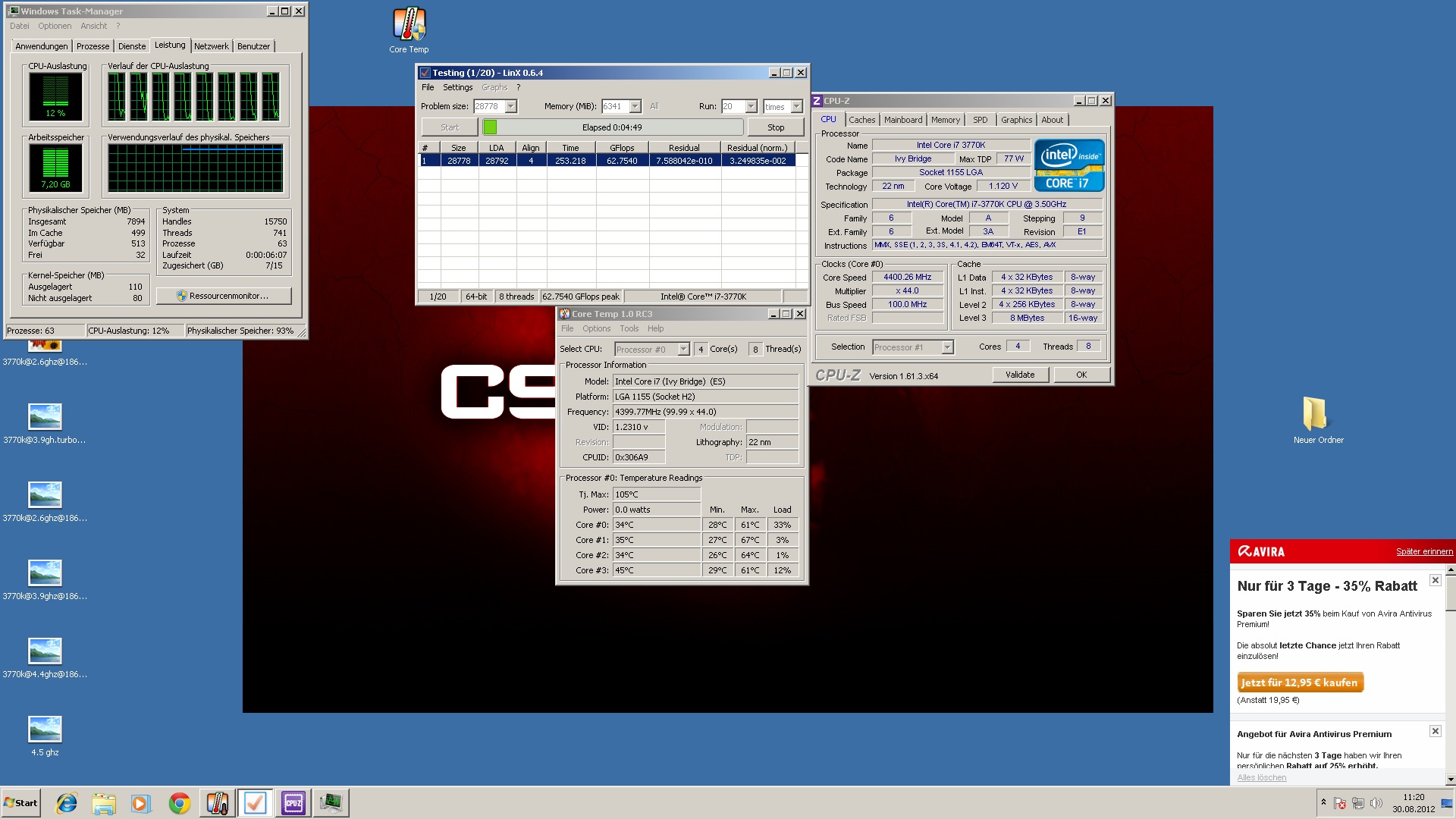Switch to Task Manager Prozesse tab
Image resolution: width=1456 pixels, height=819 pixels.
[x=93, y=46]
